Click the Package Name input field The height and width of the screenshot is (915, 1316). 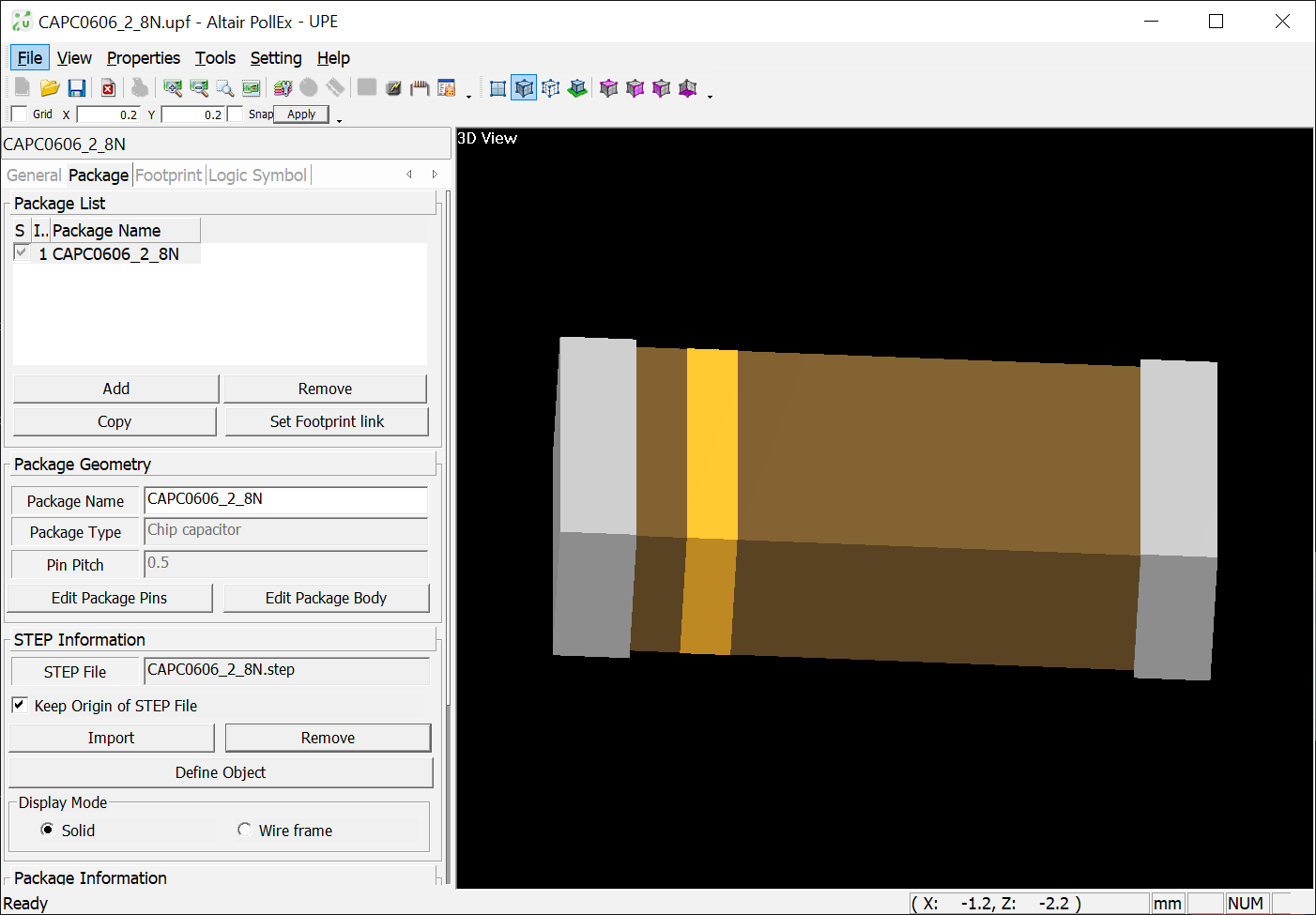286,500
